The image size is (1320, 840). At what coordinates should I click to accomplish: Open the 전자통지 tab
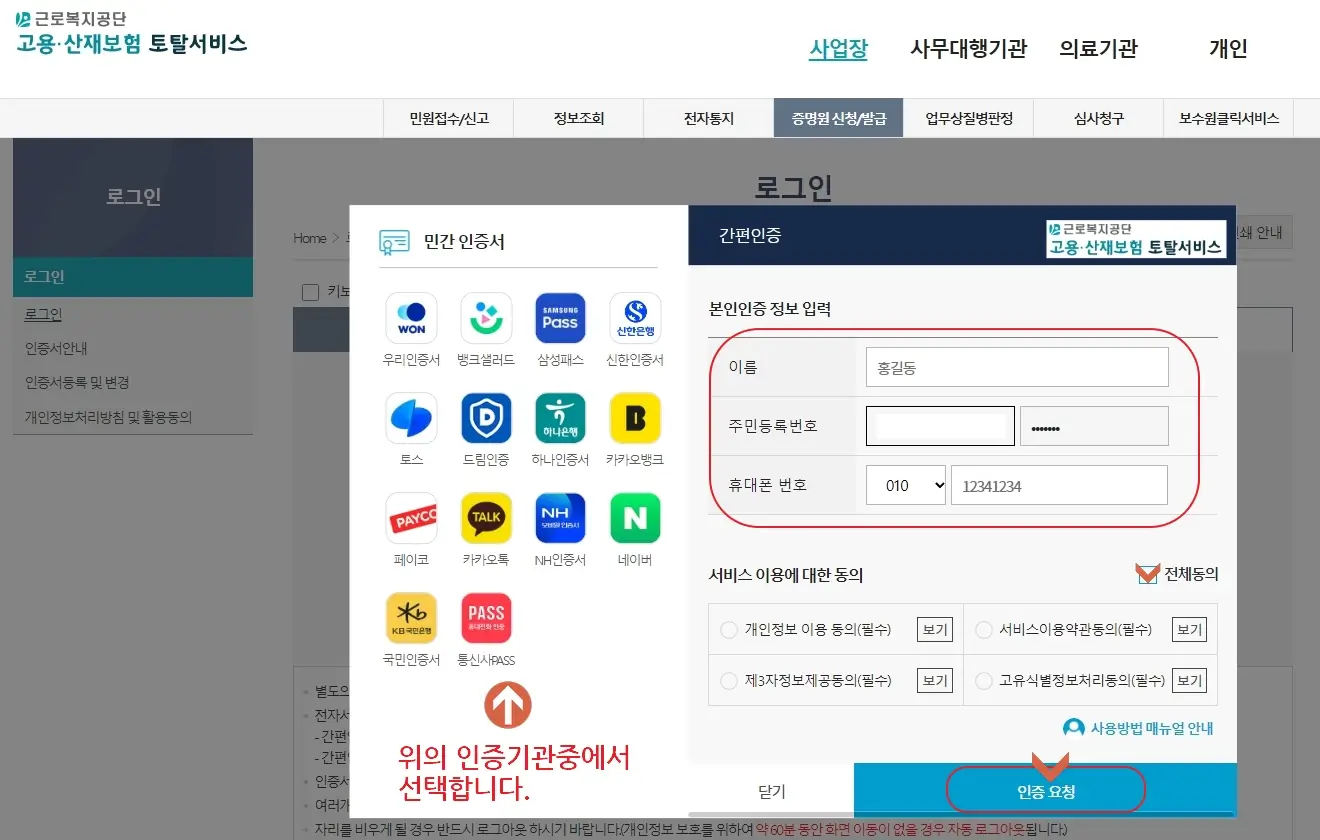709,118
